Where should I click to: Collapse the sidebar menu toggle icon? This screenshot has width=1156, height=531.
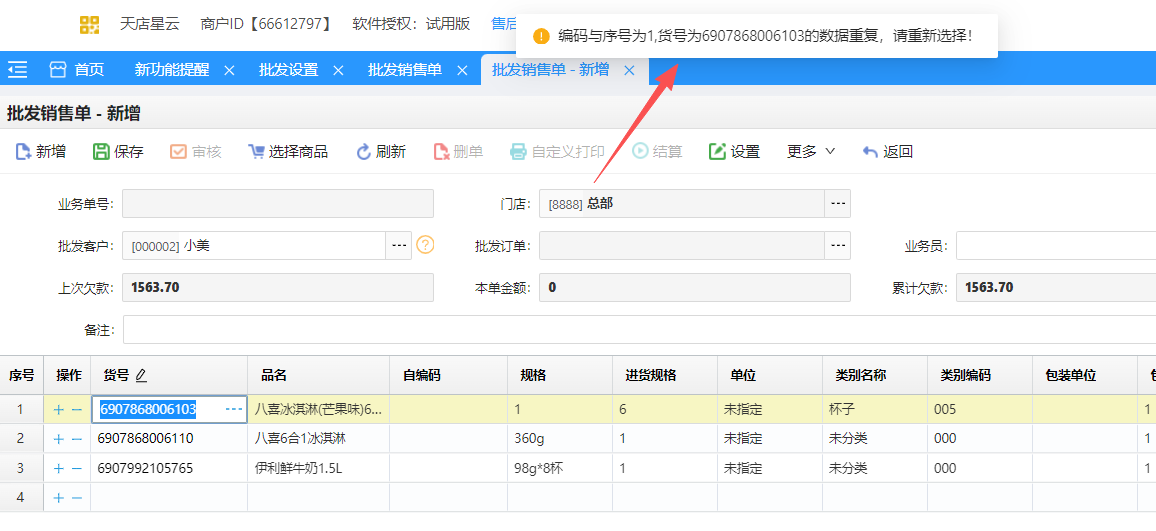17,70
